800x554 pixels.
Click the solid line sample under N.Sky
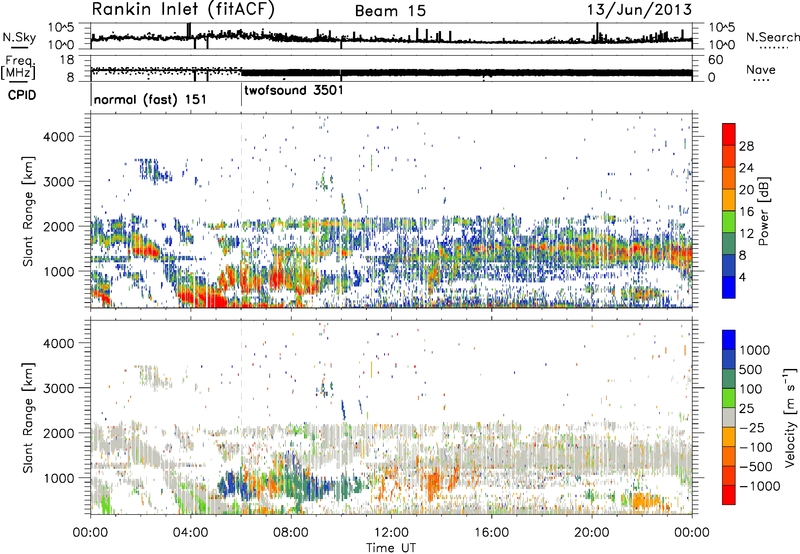19,47
